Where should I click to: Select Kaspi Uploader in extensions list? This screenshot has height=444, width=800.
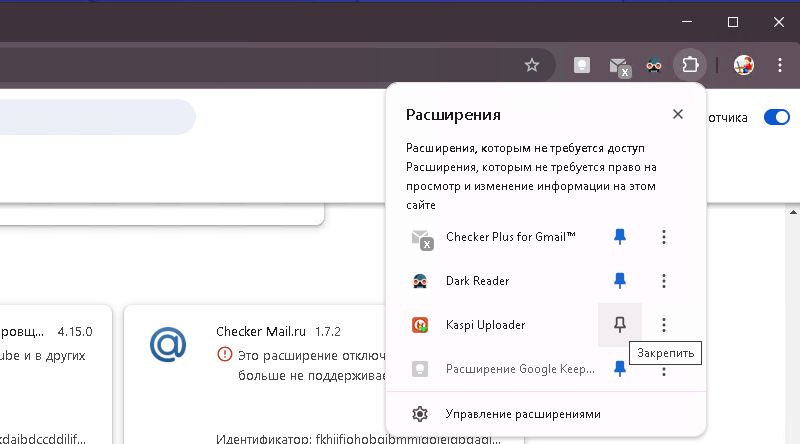pos(485,325)
